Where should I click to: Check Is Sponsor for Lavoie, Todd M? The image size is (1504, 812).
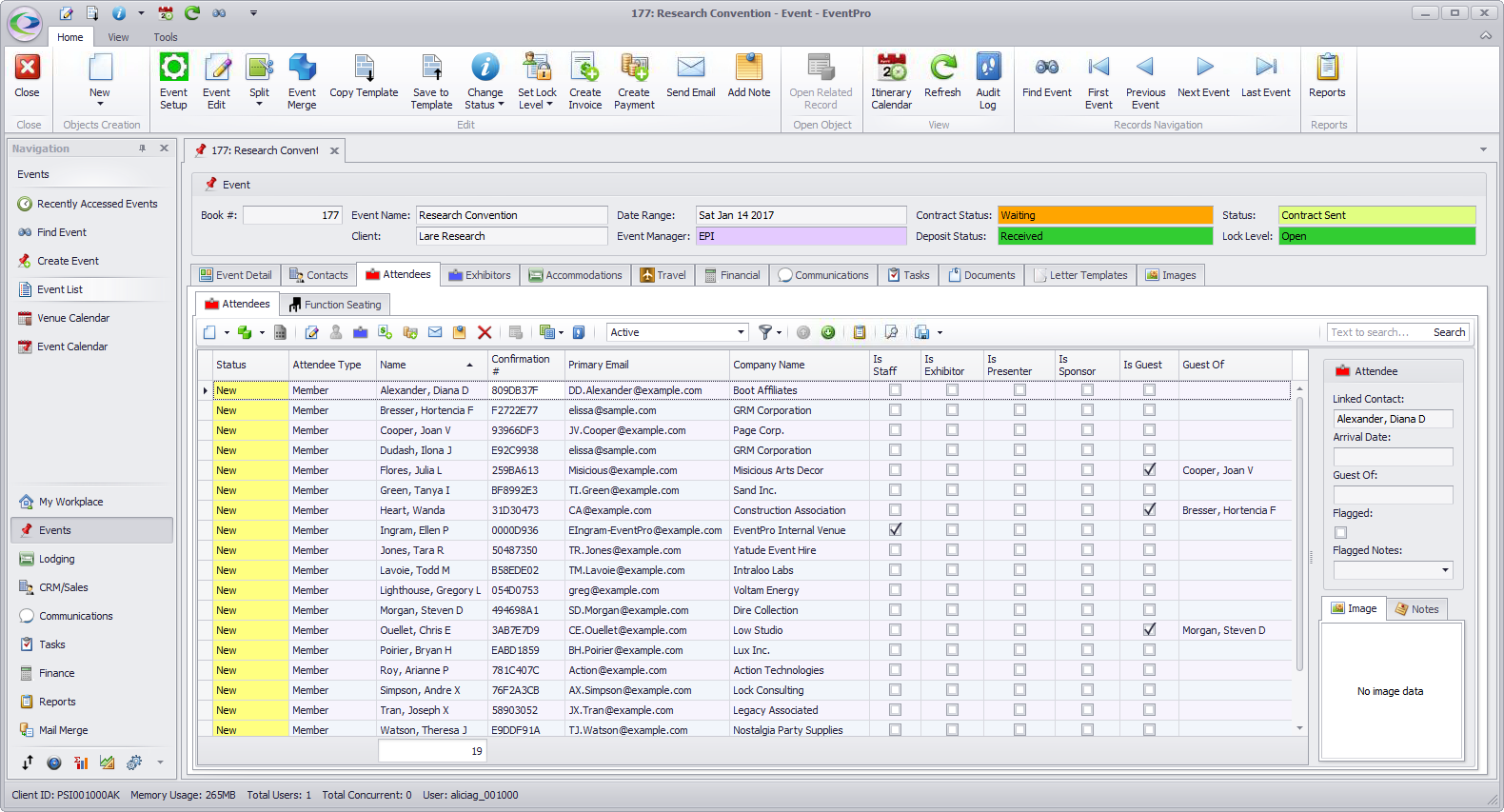coord(1087,570)
